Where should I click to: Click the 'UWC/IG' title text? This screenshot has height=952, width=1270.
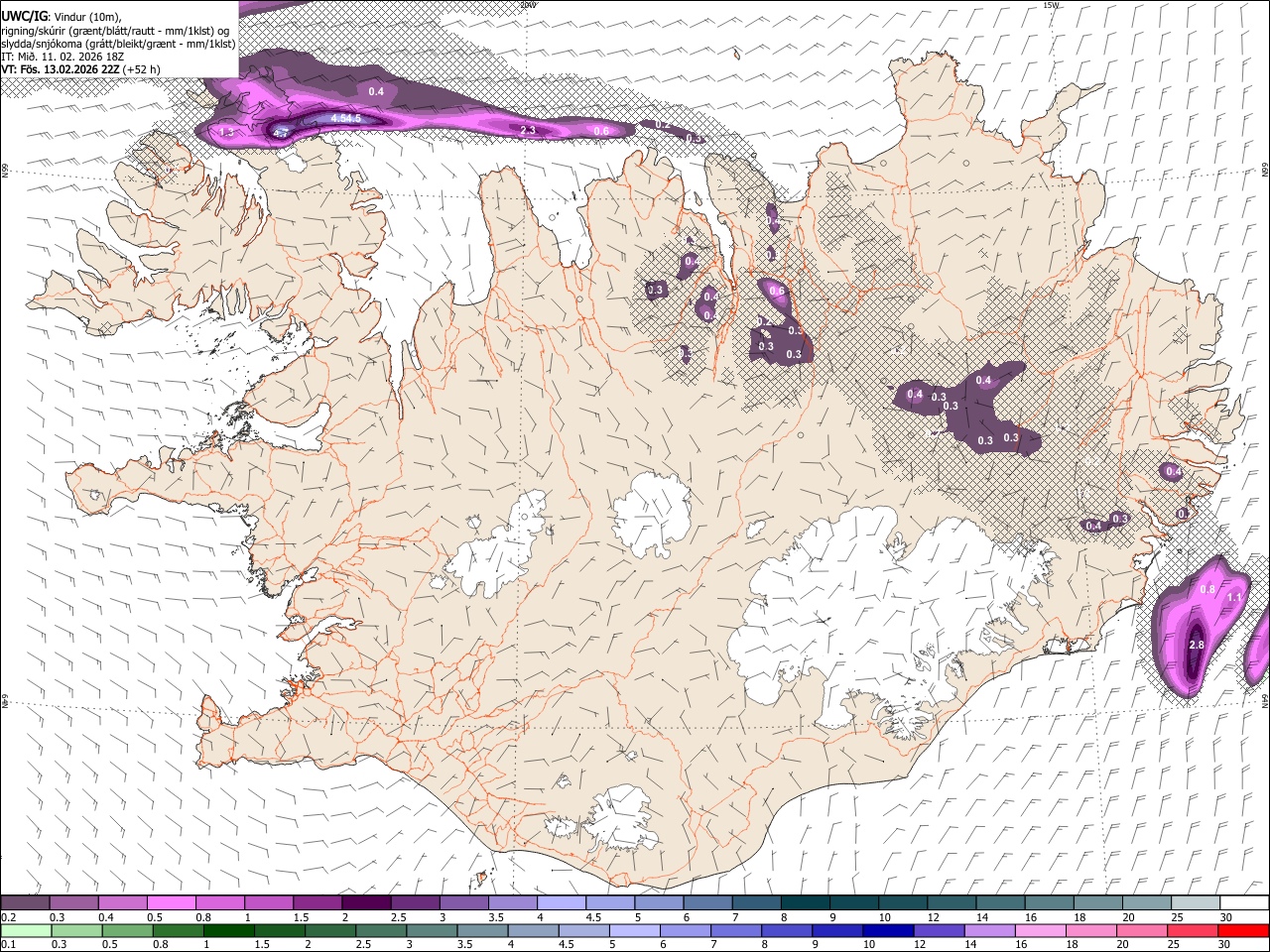pyautogui.click(x=24, y=17)
